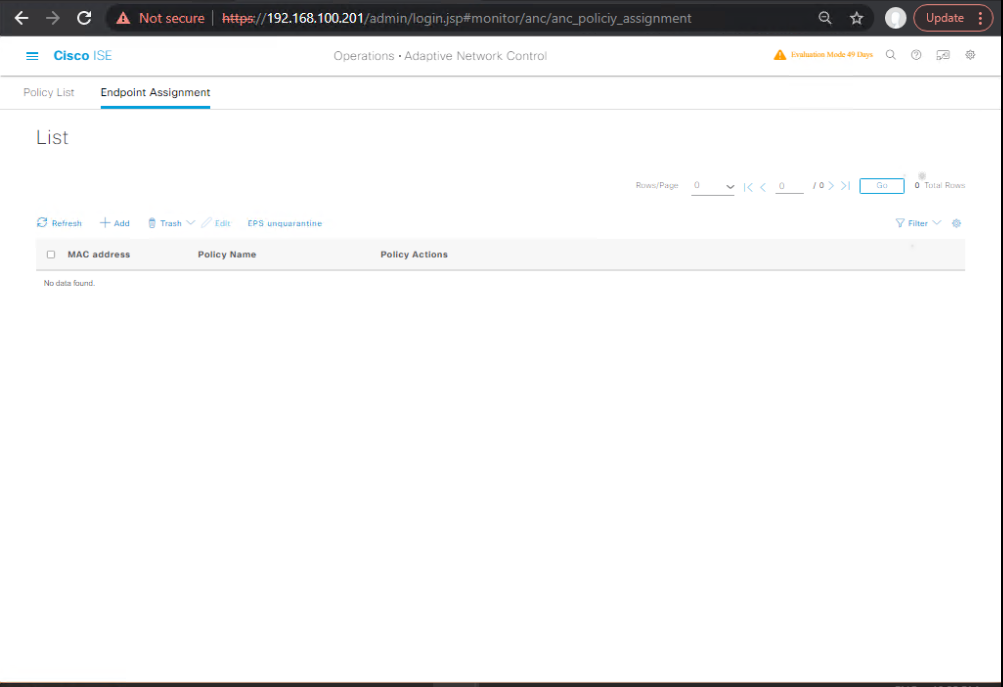Select the Endpoint Assignment tab
This screenshot has width=1003, height=687.
point(155,92)
